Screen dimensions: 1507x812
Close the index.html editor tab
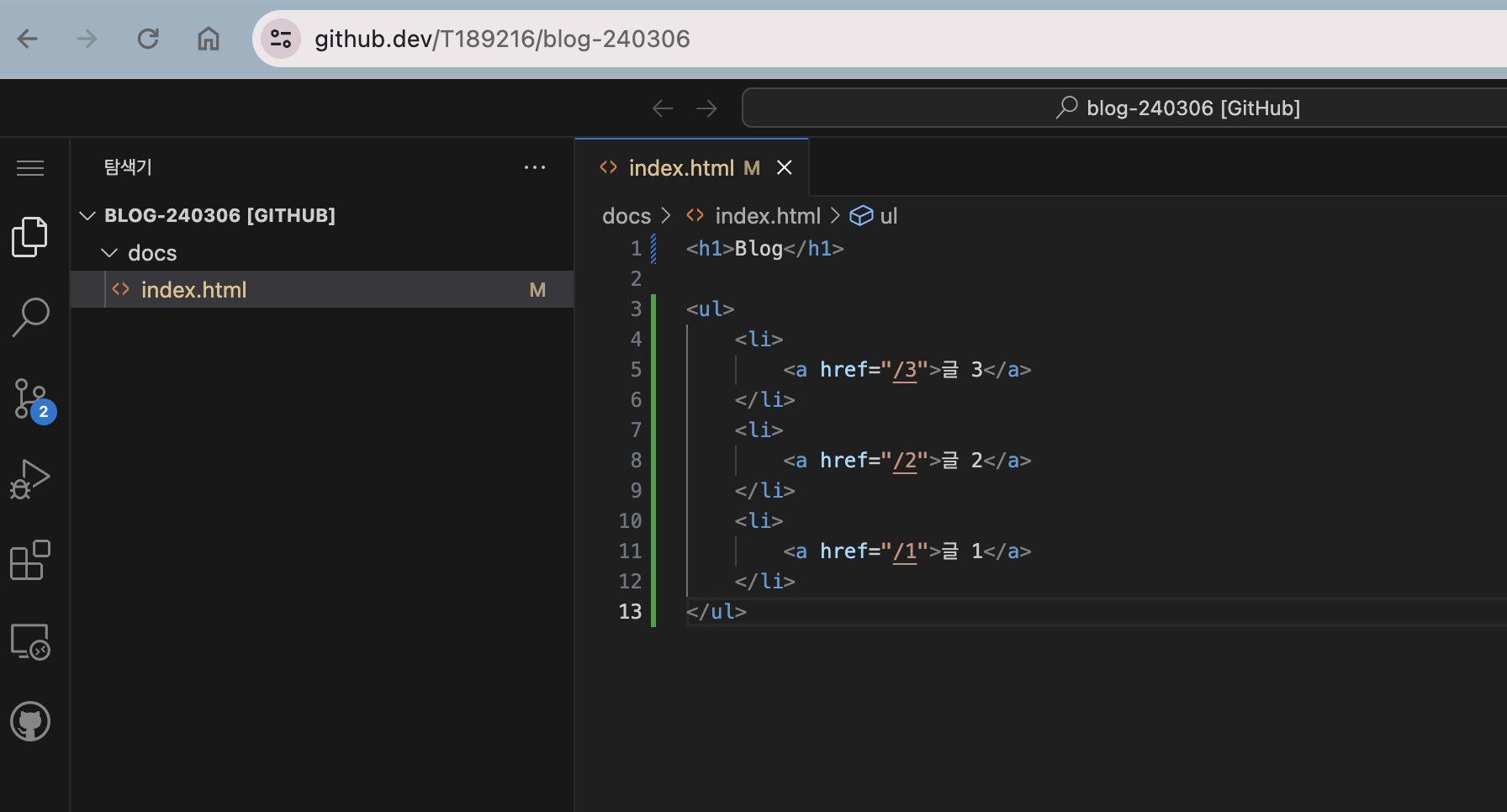pyautogui.click(x=785, y=168)
